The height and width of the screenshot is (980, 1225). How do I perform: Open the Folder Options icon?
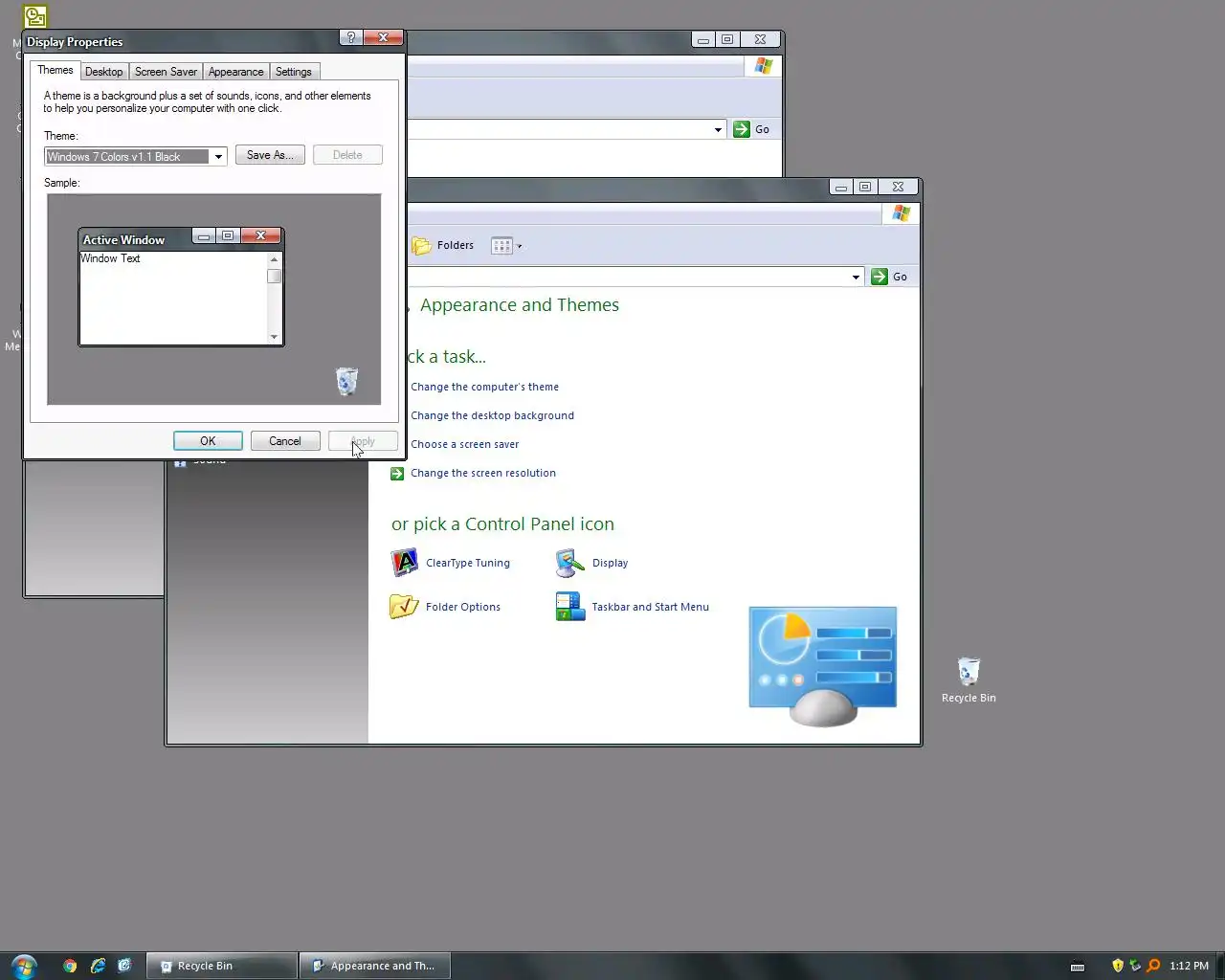pyautogui.click(x=405, y=607)
